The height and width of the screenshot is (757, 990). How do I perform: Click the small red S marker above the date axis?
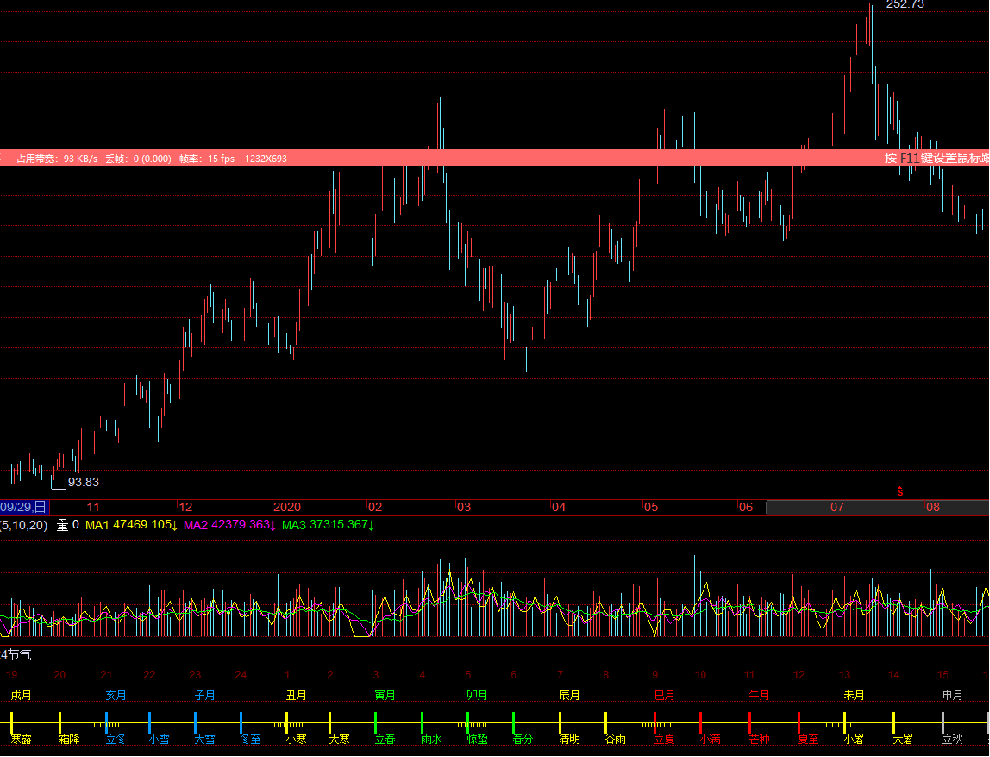(900, 492)
